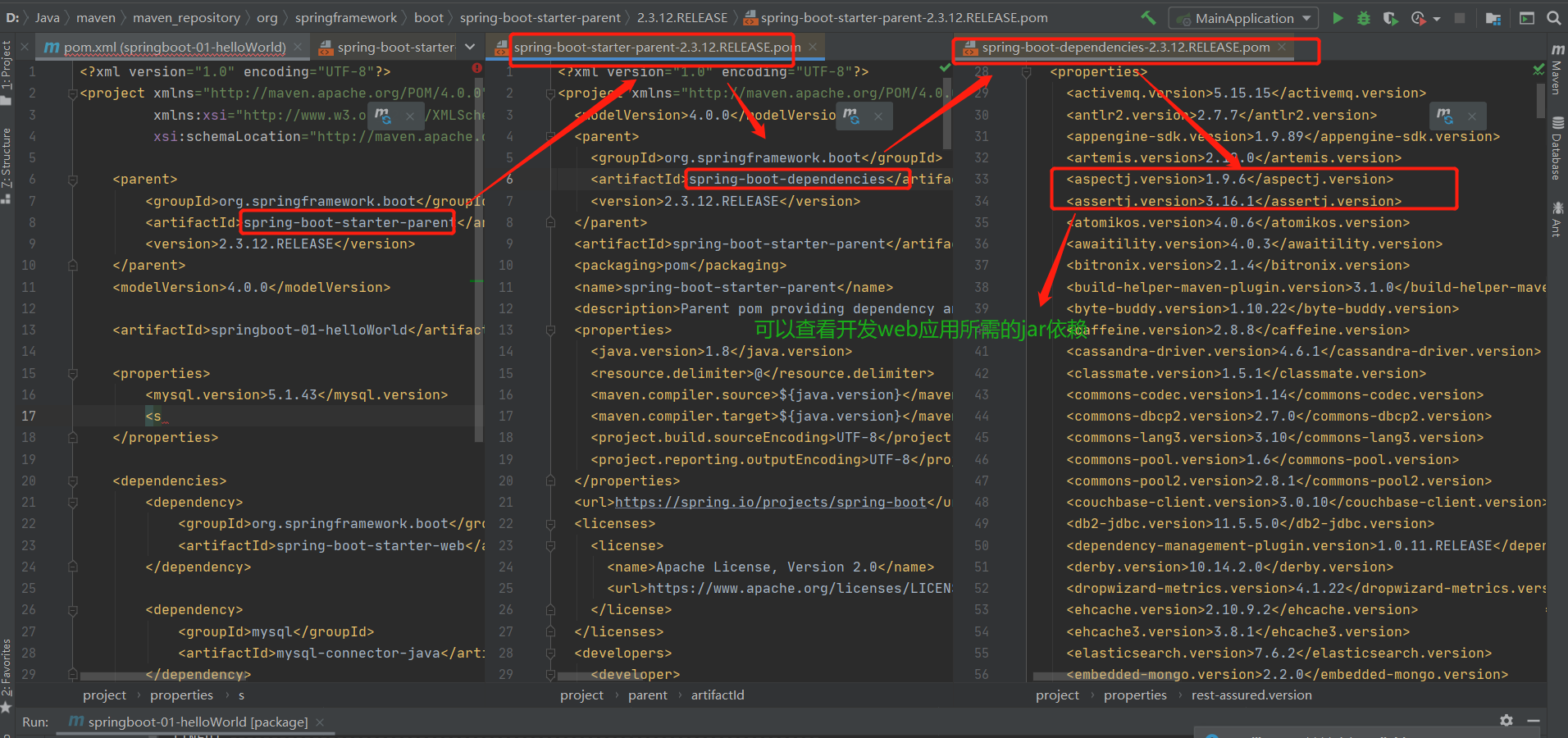The image size is (1568, 738).
Task: Toggle the 1: Project tool window
Action: click(7, 73)
